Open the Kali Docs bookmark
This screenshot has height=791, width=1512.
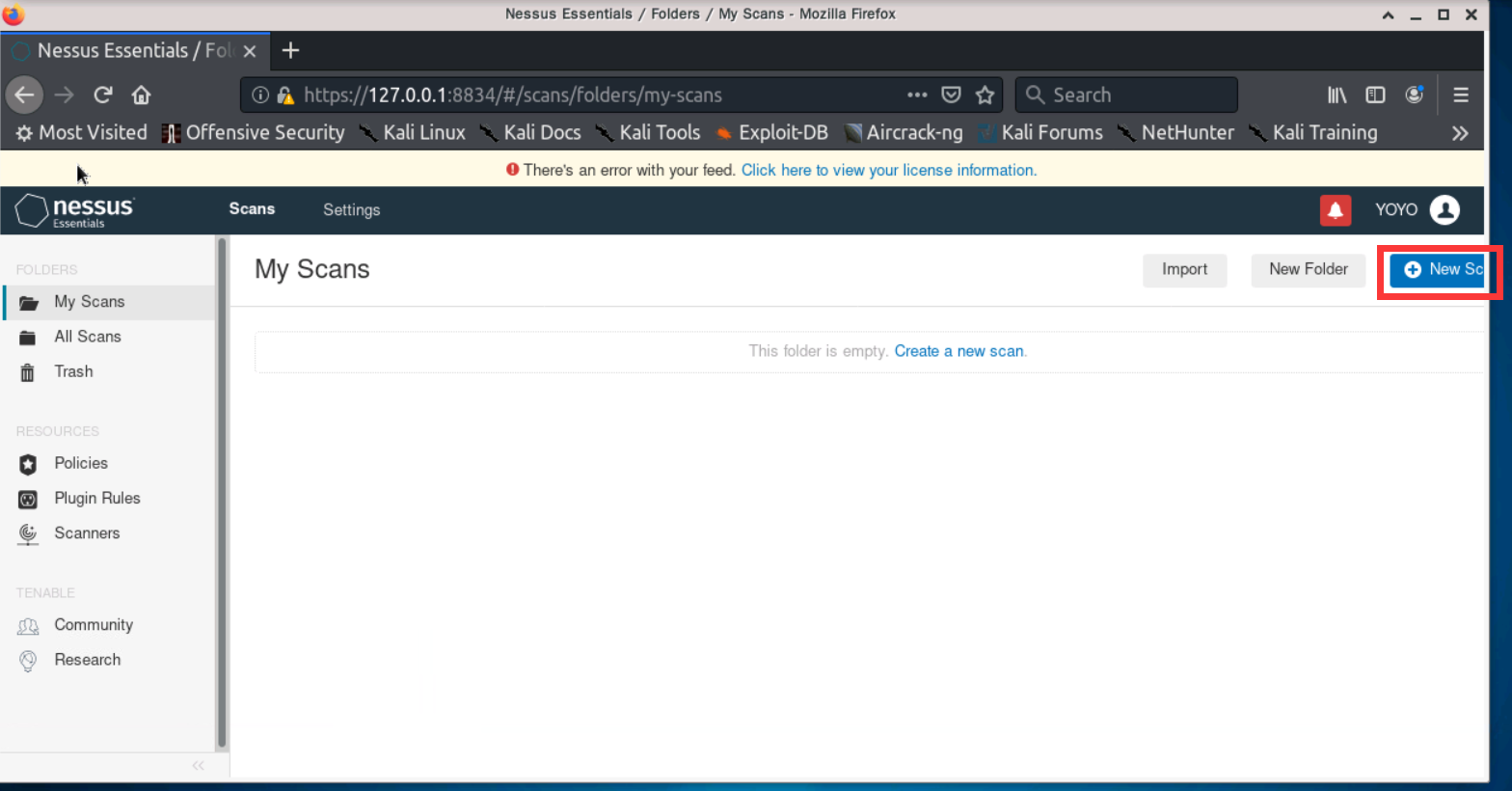531,133
